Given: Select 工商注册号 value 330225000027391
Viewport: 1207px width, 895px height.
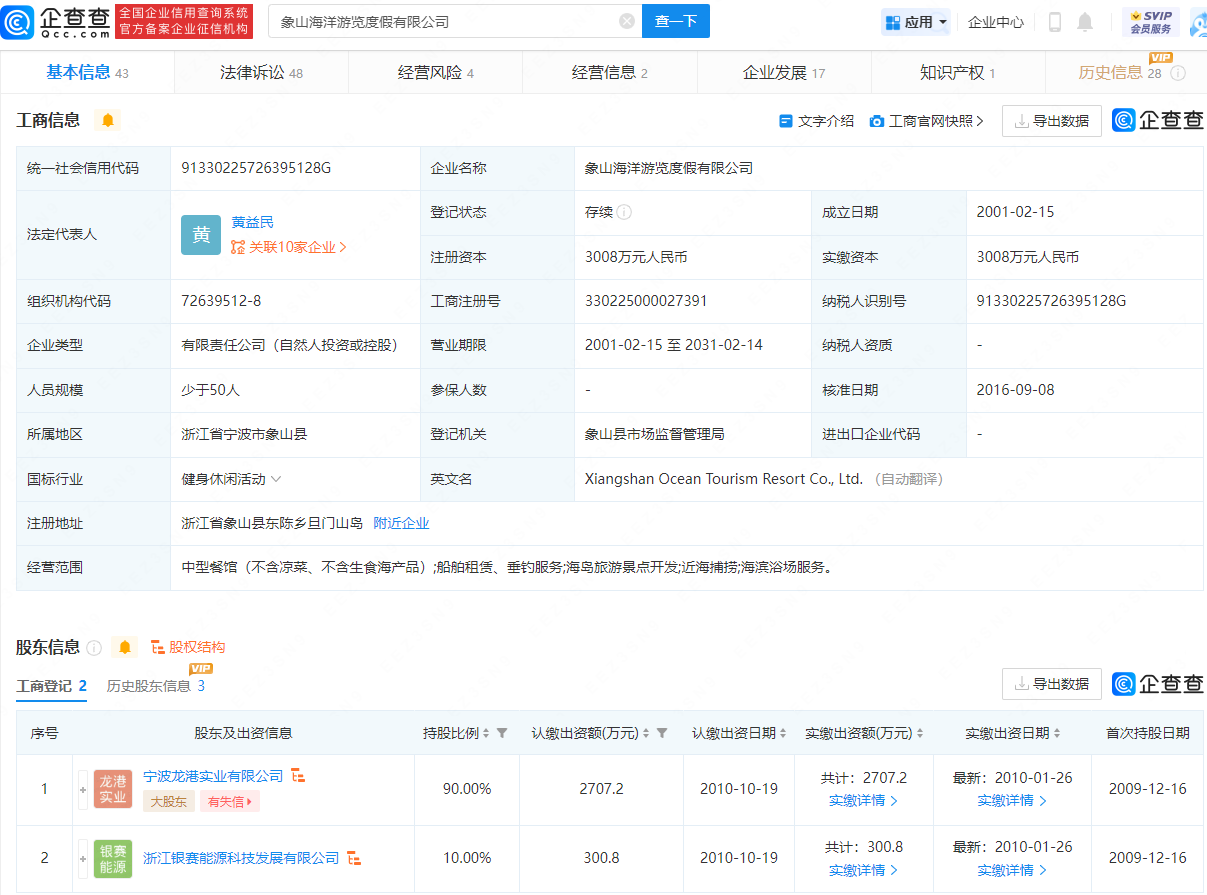Looking at the screenshot, I should tap(646, 301).
